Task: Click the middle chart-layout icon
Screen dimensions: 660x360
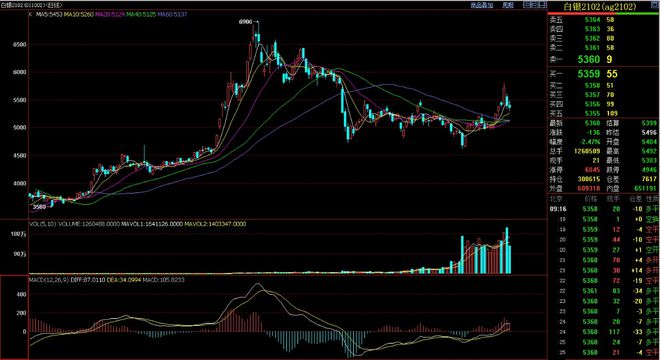Action: [535, 5]
